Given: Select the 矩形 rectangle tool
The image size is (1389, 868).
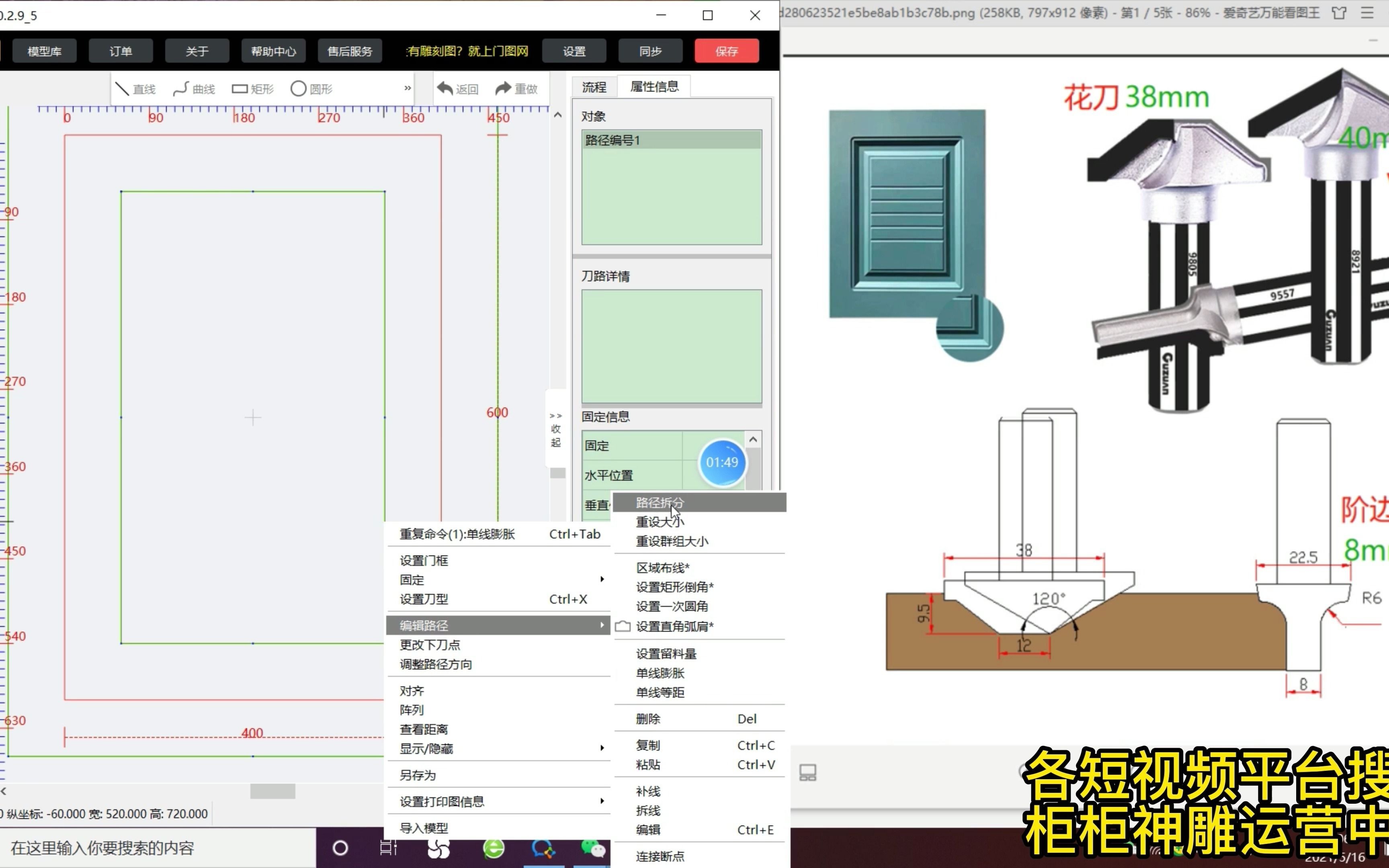Looking at the screenshot, I should 252,88.
